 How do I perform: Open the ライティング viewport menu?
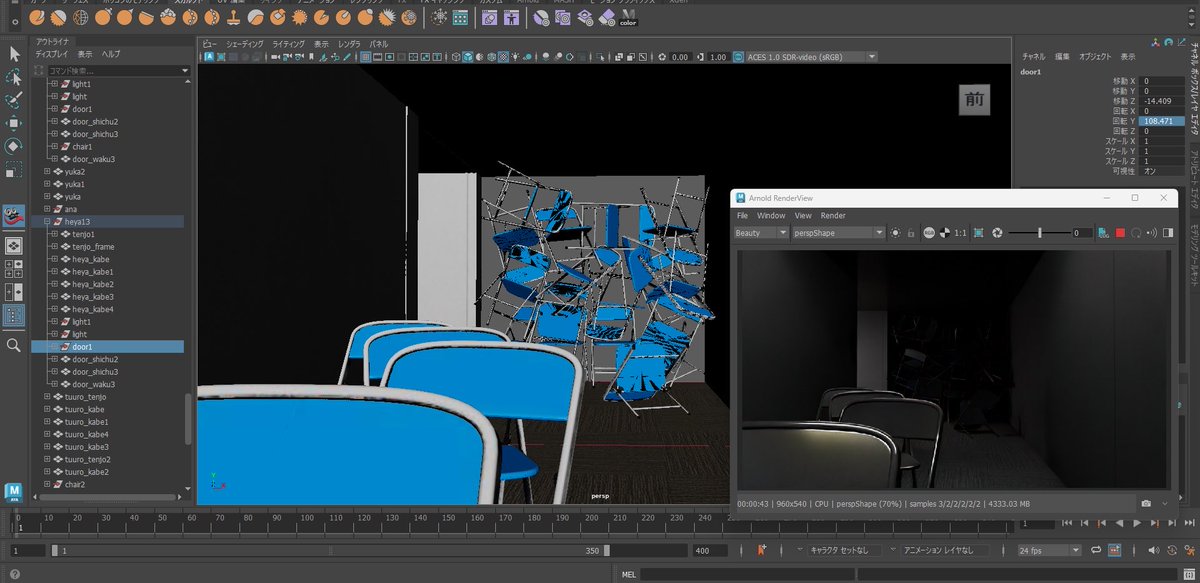click(x=289, y=44)
